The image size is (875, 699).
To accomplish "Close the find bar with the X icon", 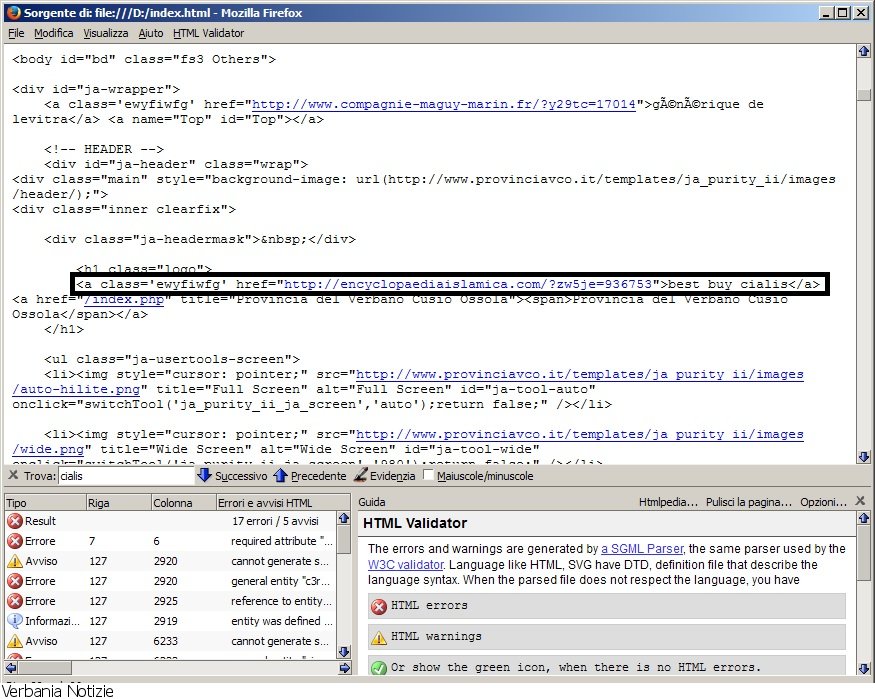I will click(13, 476).
